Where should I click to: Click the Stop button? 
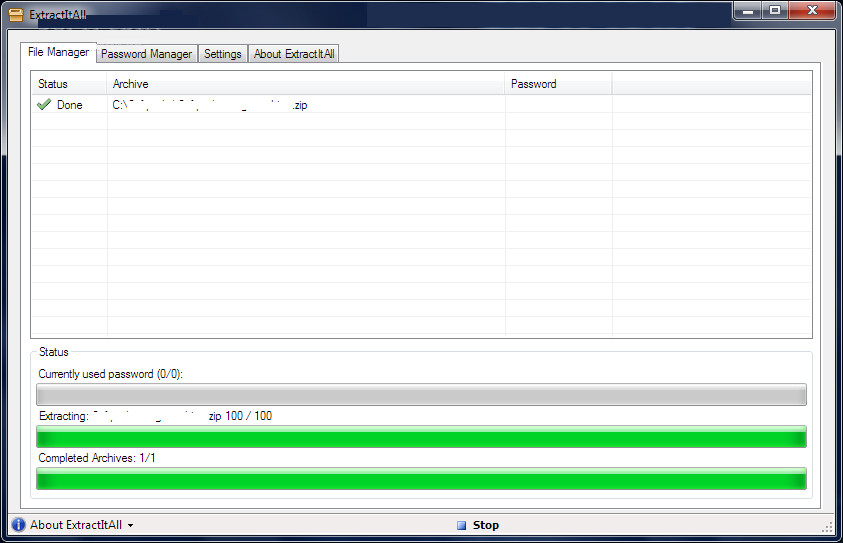(478, 525)
